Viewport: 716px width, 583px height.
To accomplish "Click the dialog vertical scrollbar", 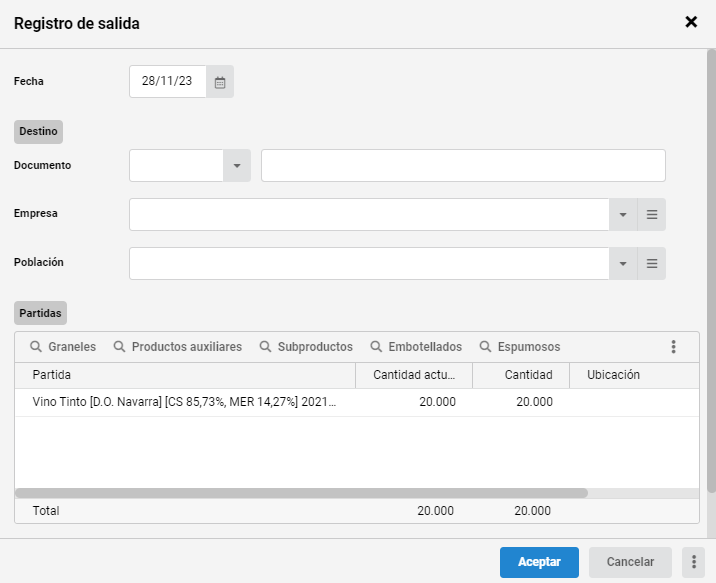I will 711,270.
